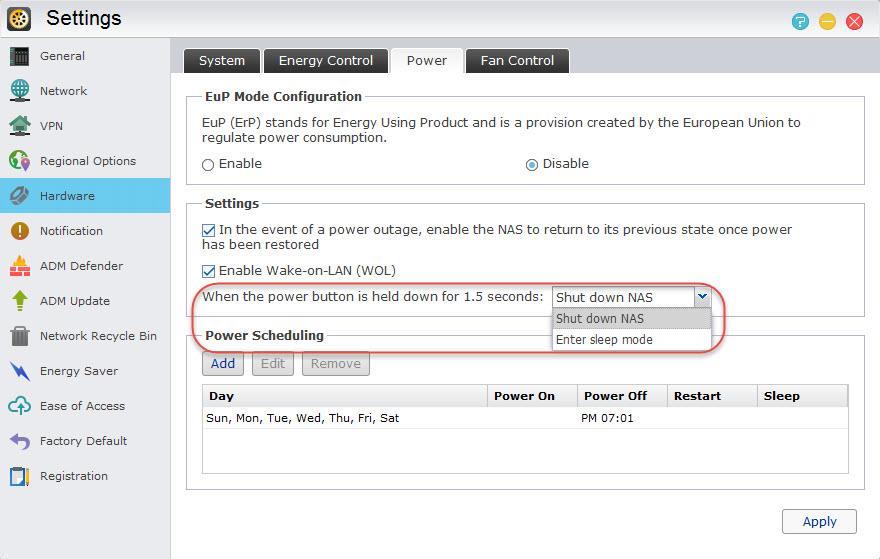Open ADM Update label in sidebar
This screenshot has height=559, width=880.
click(75, 301)
